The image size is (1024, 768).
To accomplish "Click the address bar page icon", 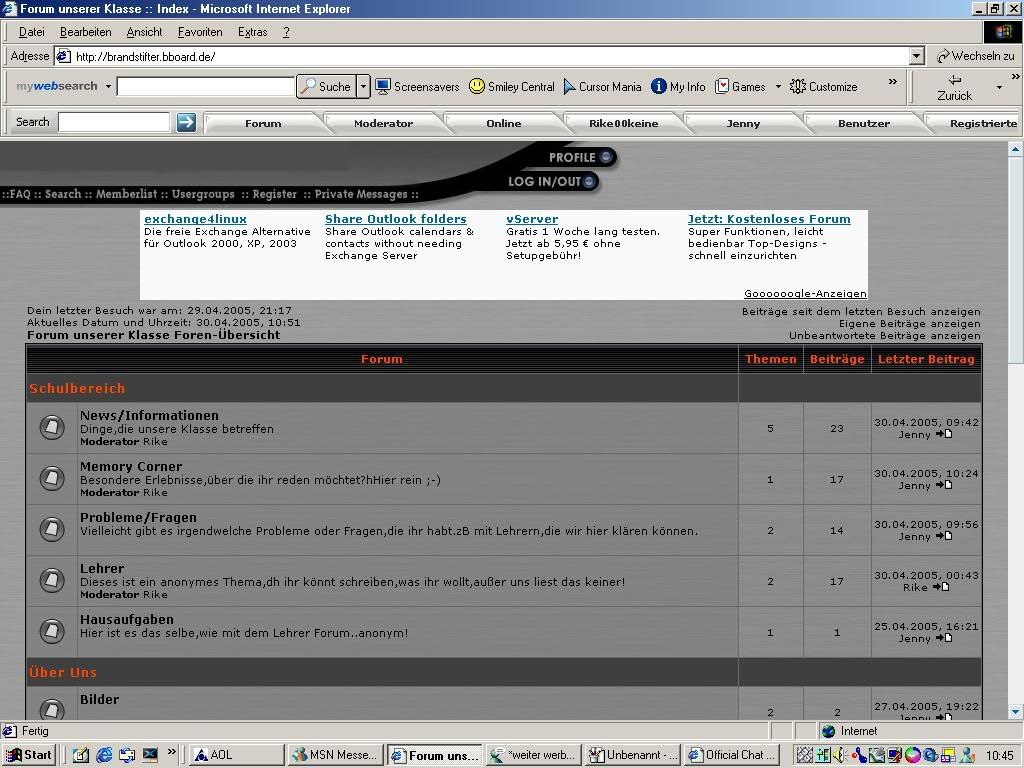I will tap(63, 56).
